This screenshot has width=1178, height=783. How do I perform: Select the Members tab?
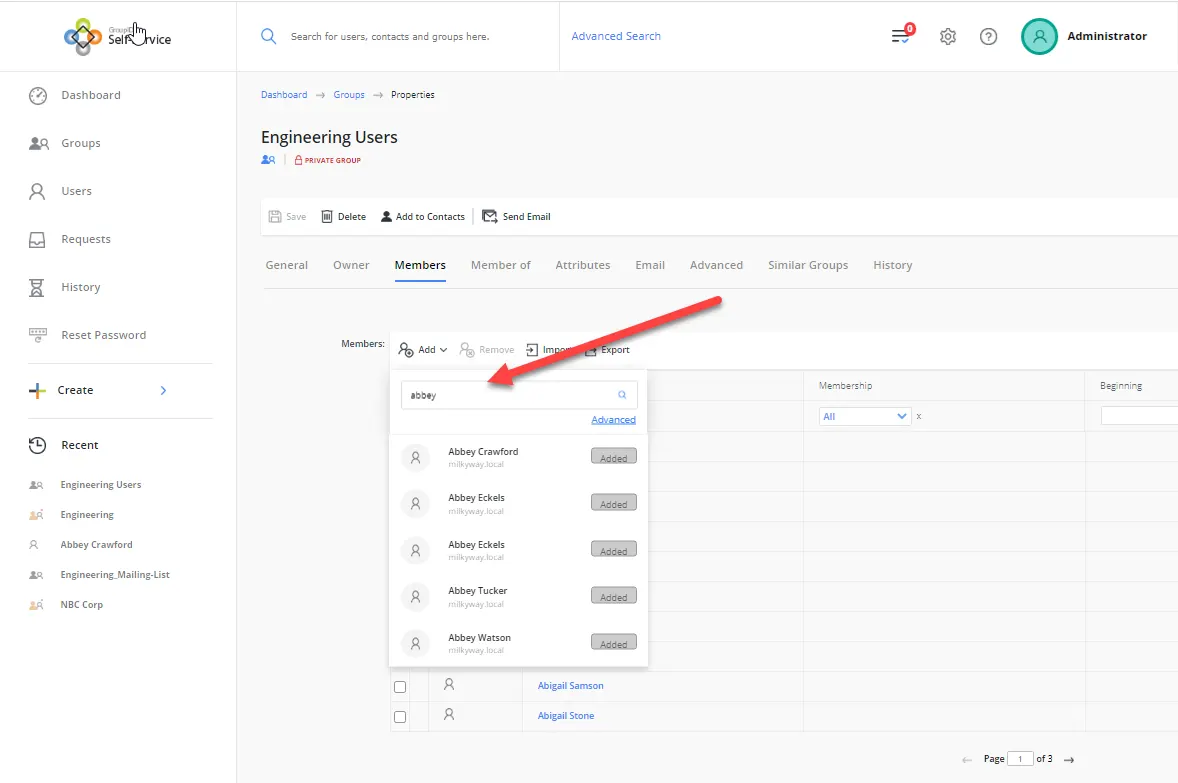pos(420,265)
